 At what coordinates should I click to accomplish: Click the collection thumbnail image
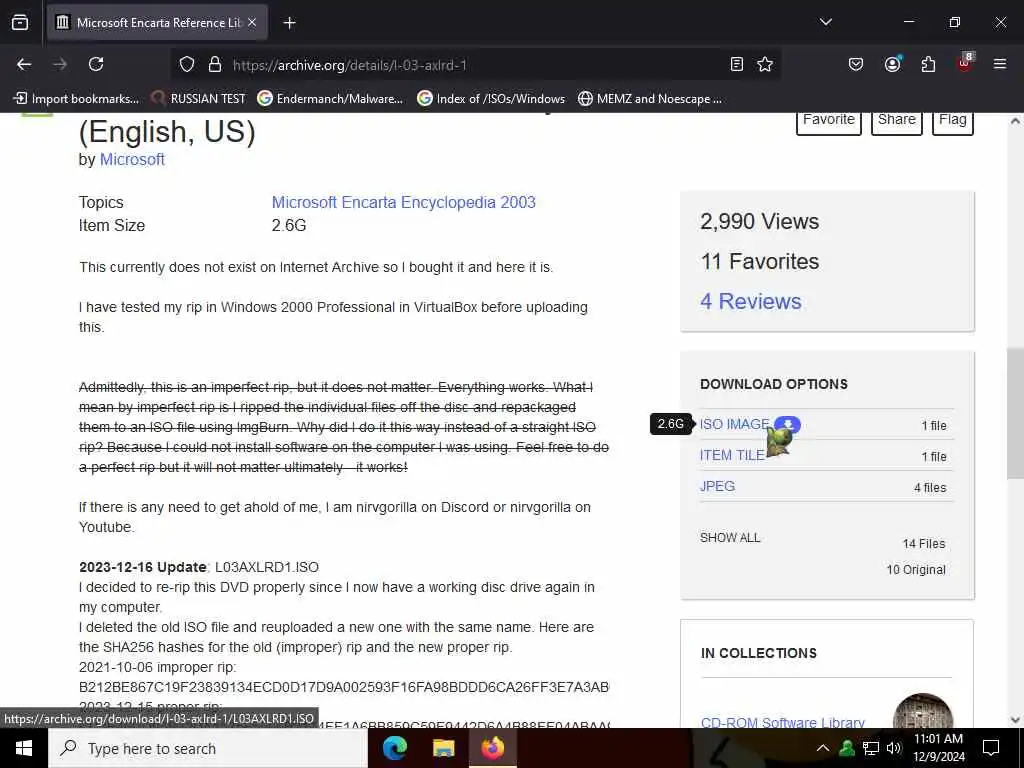[923, 712]
